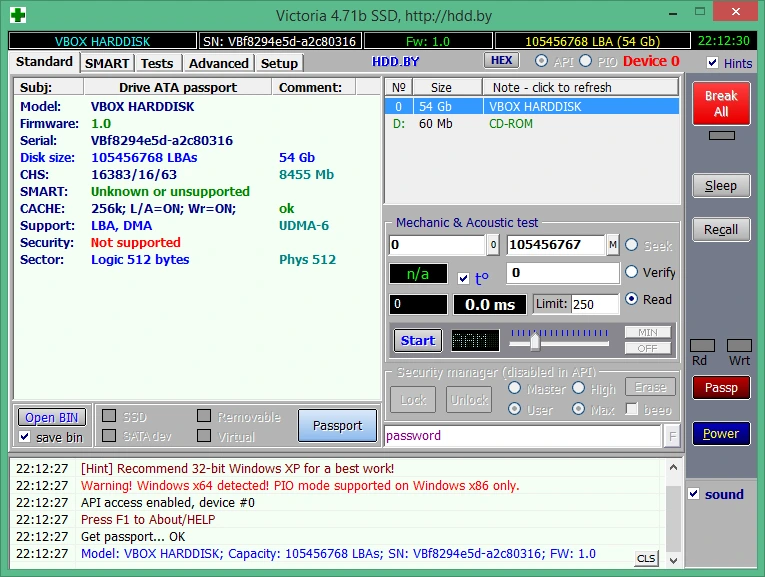Click the Unlock button
Image resolution: width=765 pixels, height=577 pixels.
click(x=469, y=400)
